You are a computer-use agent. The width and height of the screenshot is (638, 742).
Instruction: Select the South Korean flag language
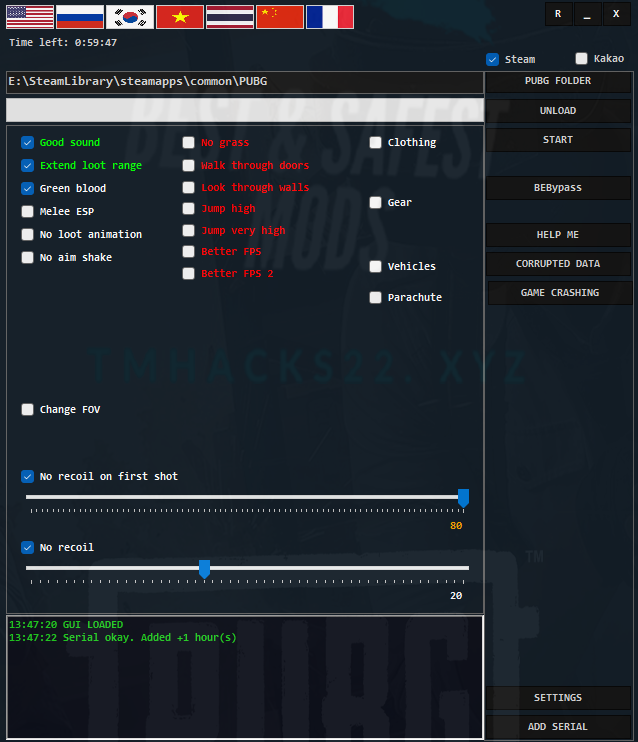130,17
